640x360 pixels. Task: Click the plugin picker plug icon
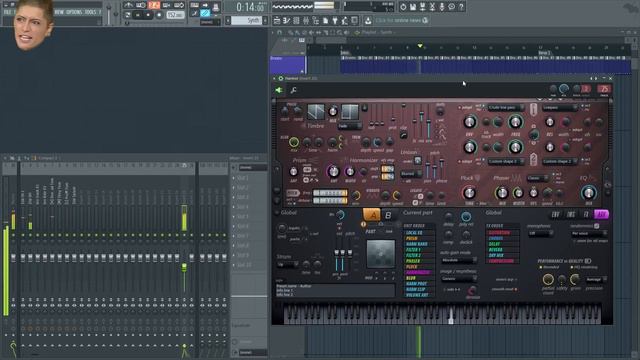click(x=335, y=20)
